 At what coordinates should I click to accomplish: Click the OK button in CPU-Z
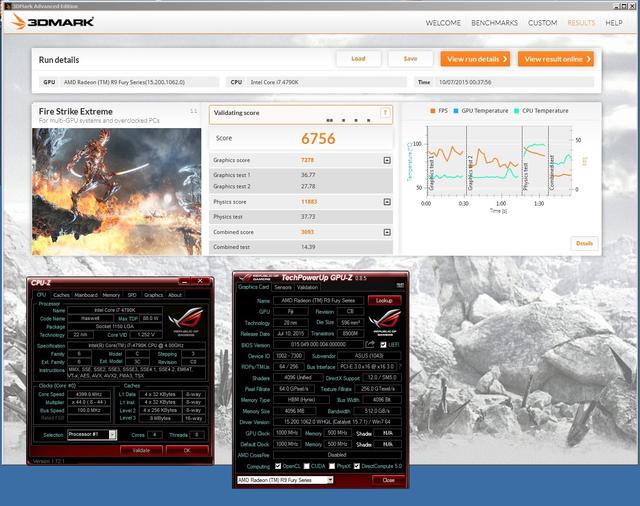[x=187, y=450]
